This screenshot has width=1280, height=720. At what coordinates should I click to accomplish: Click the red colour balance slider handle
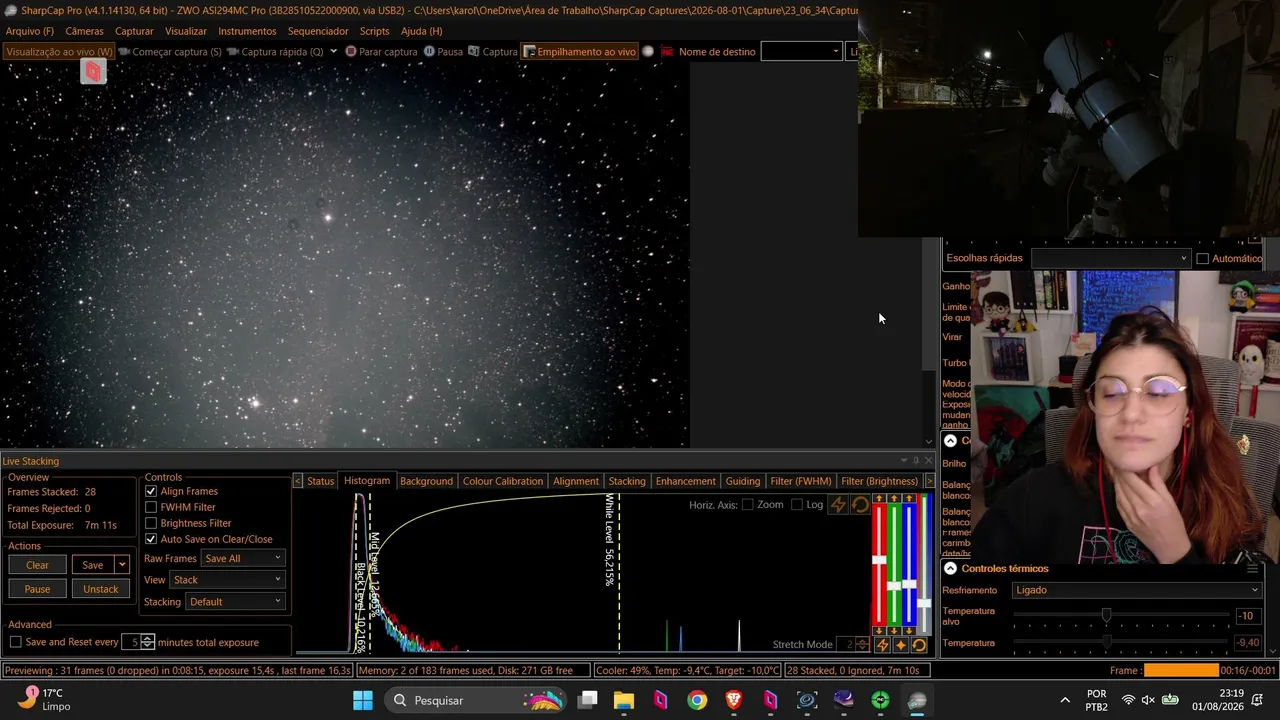(x=879, y=560)
